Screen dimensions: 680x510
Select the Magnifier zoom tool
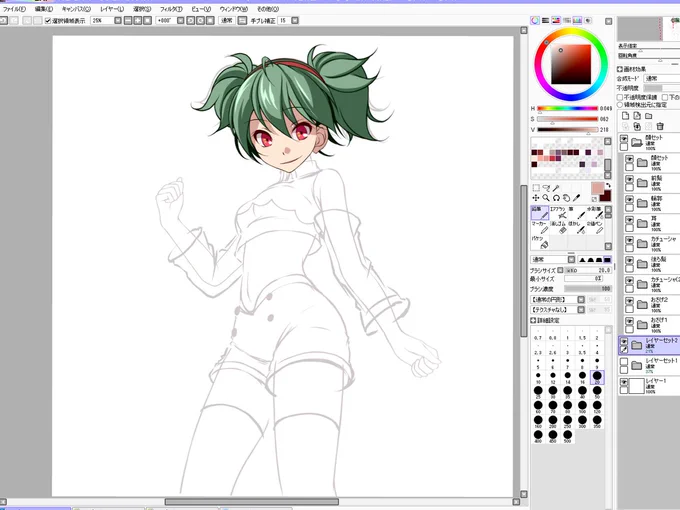tap(546, 198)
